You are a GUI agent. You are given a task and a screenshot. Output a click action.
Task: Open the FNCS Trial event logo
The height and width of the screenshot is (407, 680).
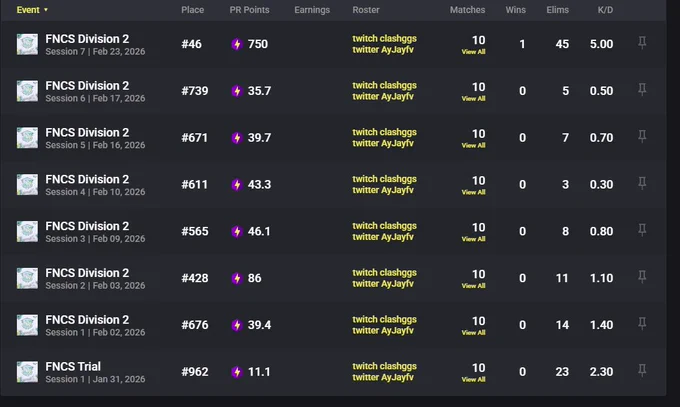click(27, 372)
